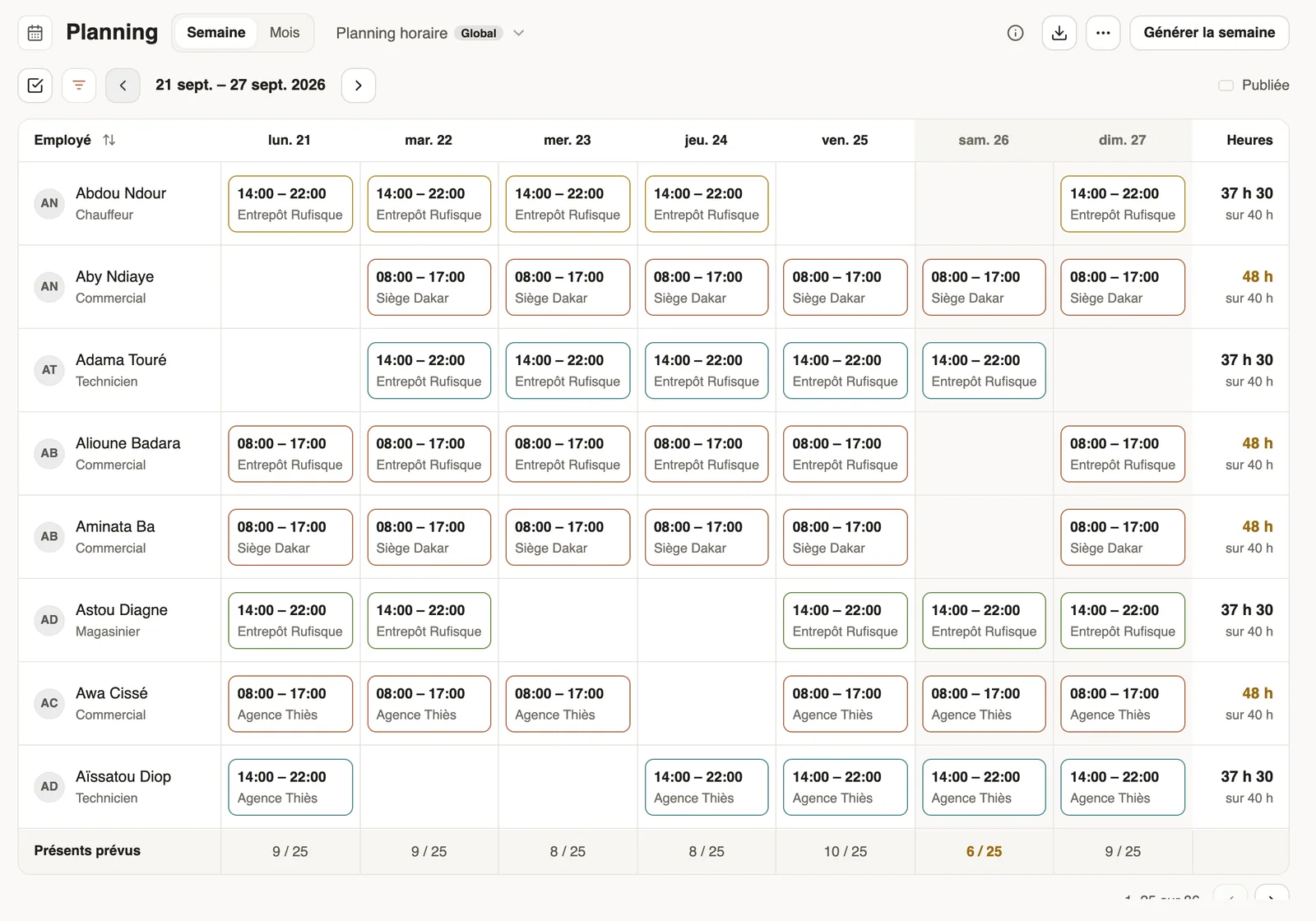The width and height of the screenshot is (1316, 921).
Task: Click the empty Friday cell for Abdou Ndour
Action: (x=846, y=204)
